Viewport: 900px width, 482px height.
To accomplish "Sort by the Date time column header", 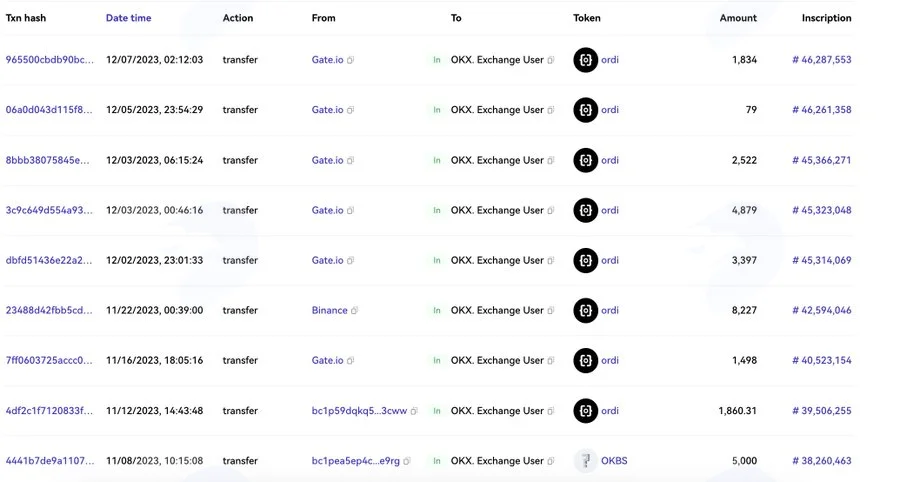I will tap(129, 18).
